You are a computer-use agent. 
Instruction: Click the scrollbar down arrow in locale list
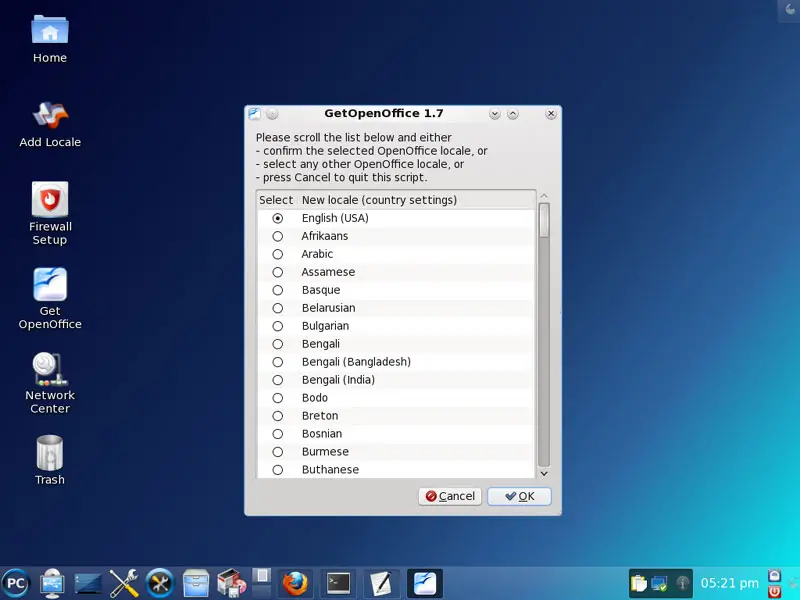[544, 473]
